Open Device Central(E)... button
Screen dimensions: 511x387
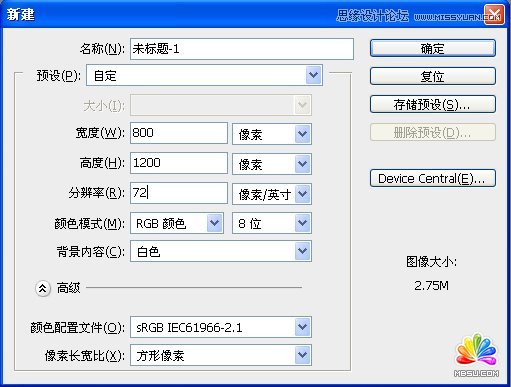point(433,178)
